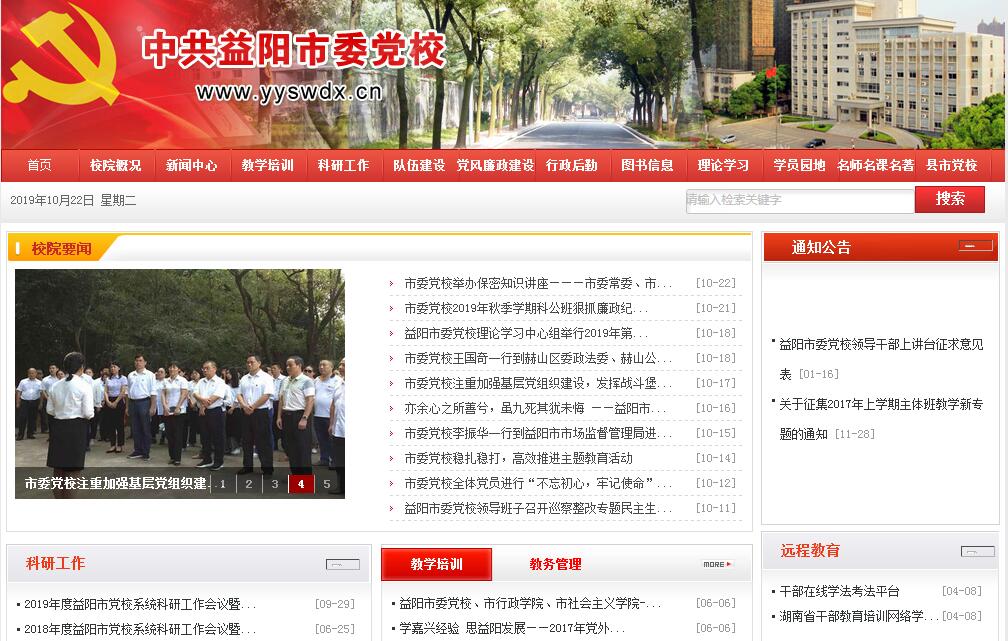This screenshot has width=1008, height=641.
Task: Show slide 1 of the news slideshow
Action: [x=223, y=484]
